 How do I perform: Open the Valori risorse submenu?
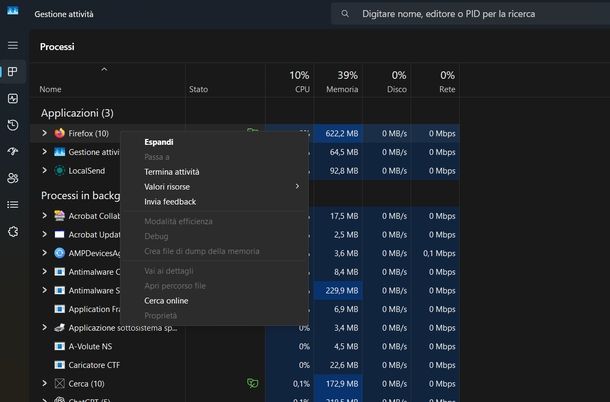[x=215, y=187]
